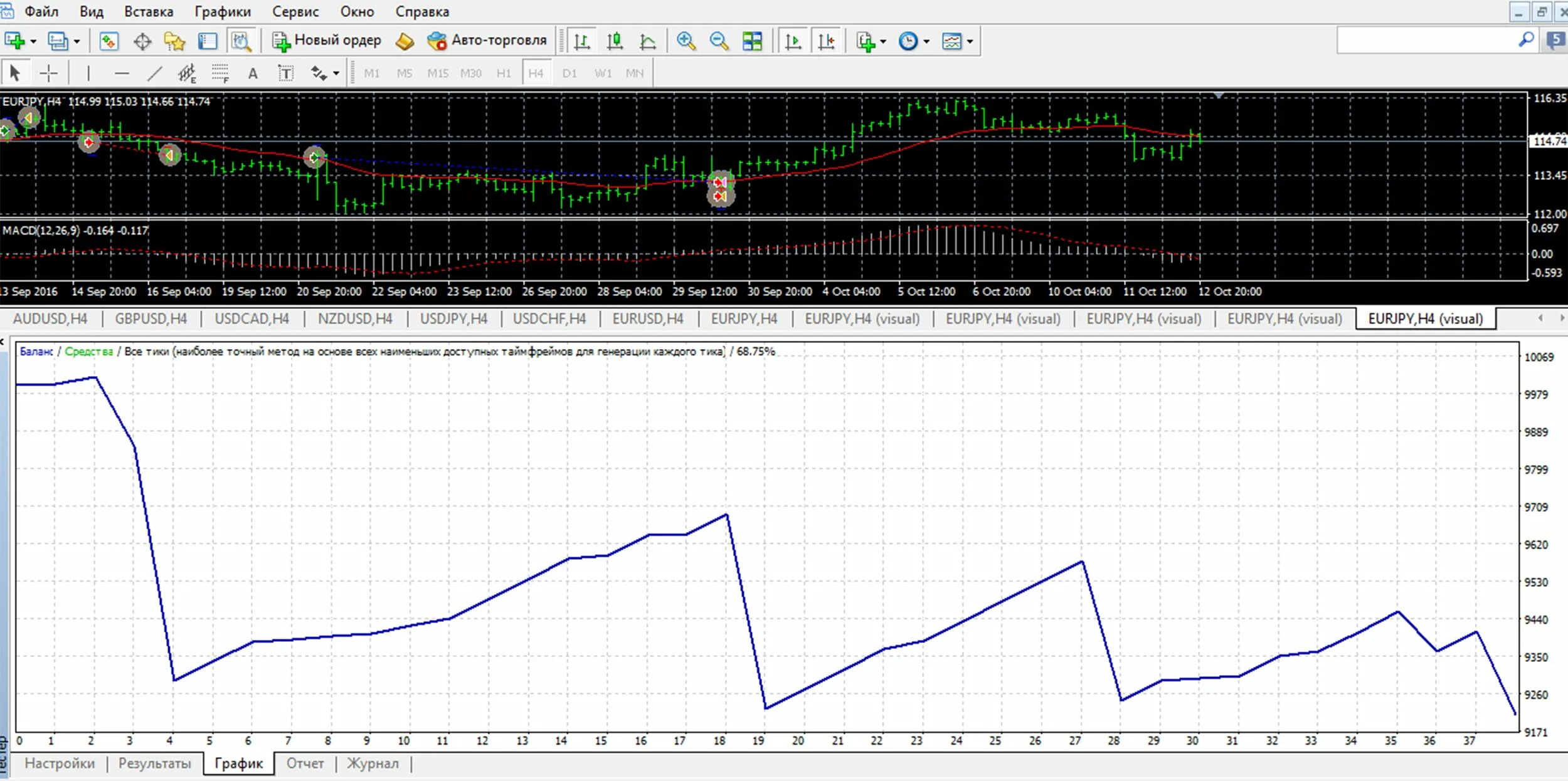
Task: Open the Market Watch icon
Action: tap(109, 41)
